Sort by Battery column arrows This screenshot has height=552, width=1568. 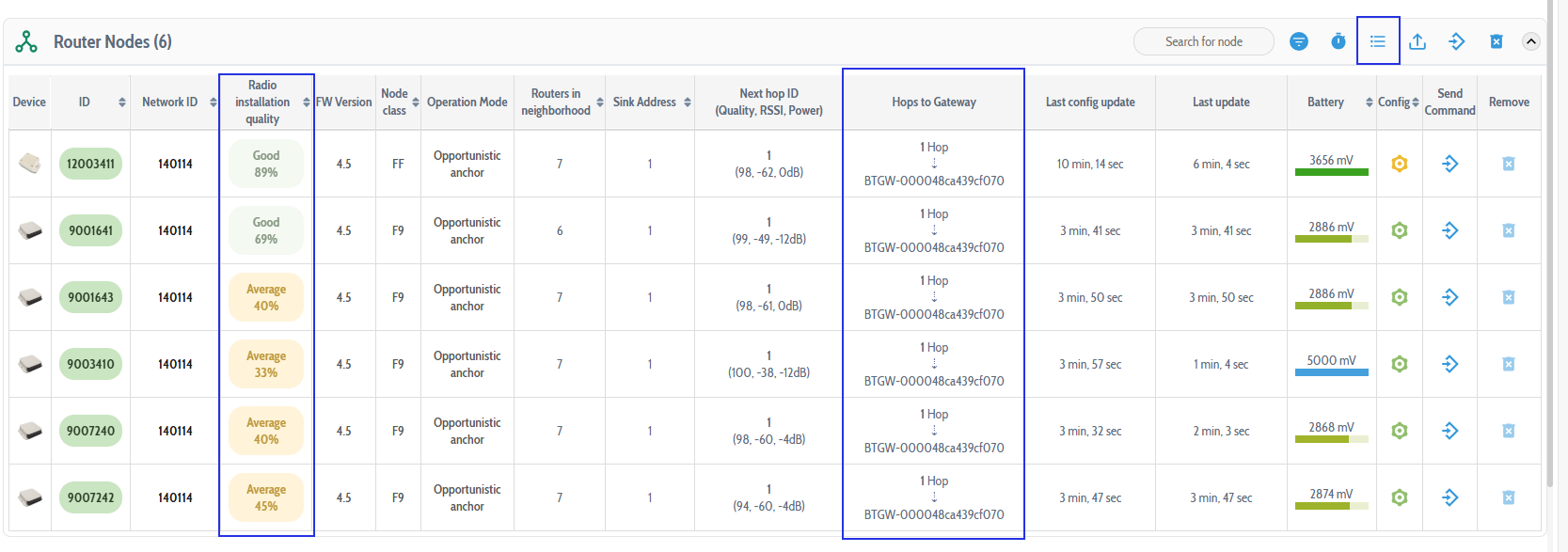(1370, 103)
